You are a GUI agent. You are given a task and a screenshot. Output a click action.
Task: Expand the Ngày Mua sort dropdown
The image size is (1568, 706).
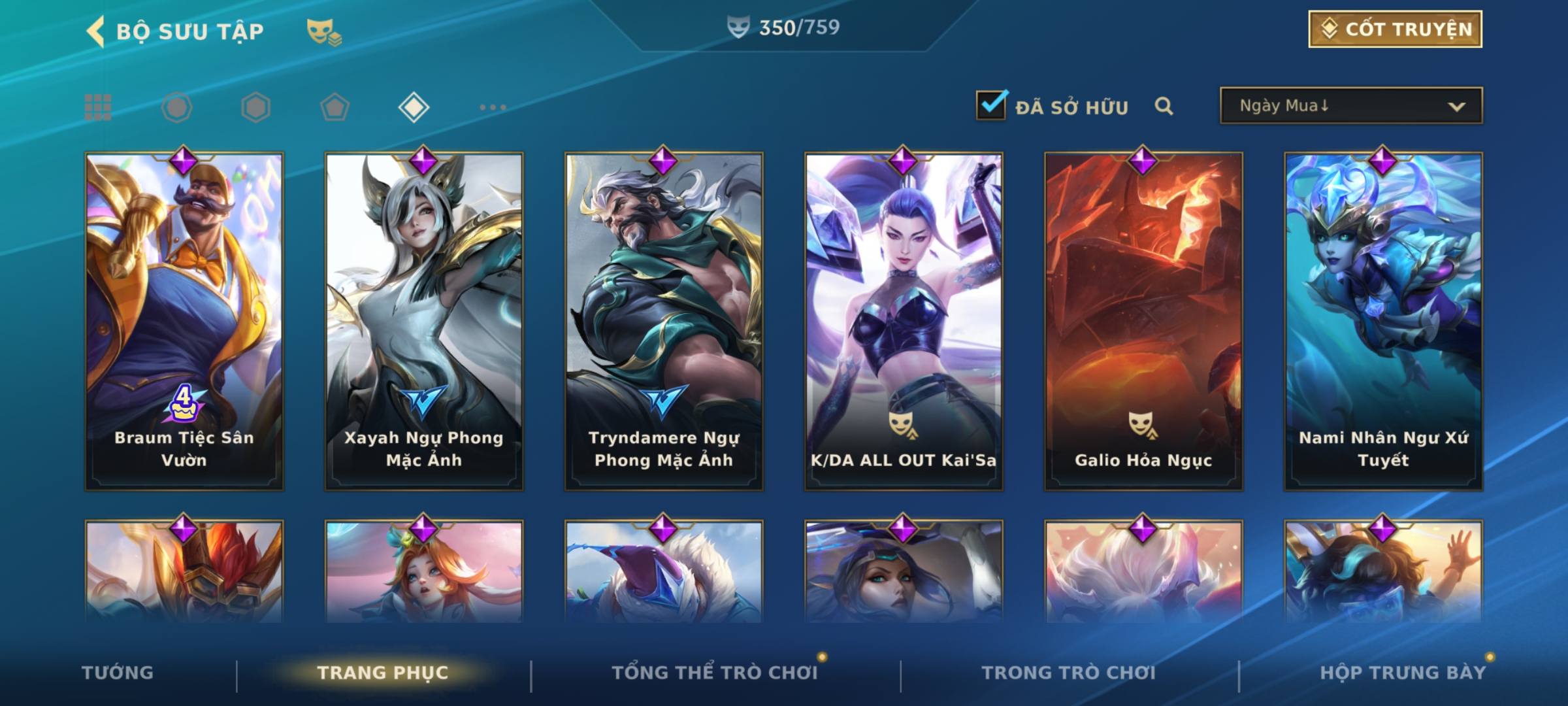[1351, 105]
